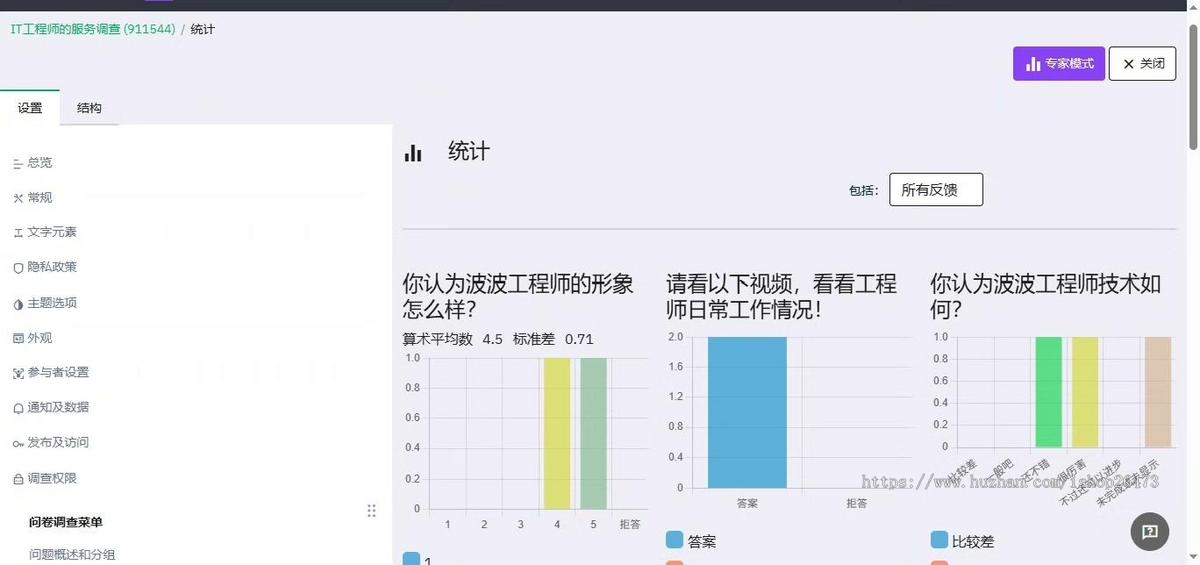Click the chart title 请看以下视频,看看工程师日常工作情况!
Image resolution: width=1200 pixels, height=565 pixels.
[x=781, y=296]
